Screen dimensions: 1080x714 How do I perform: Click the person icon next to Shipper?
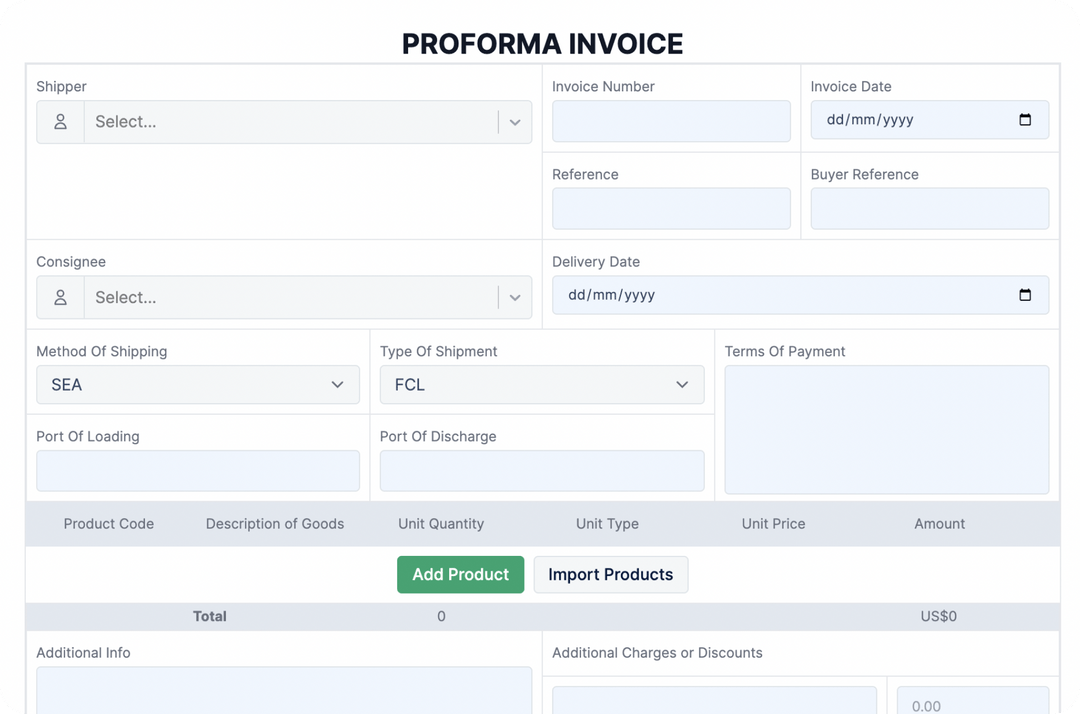(x=60, y=121)
